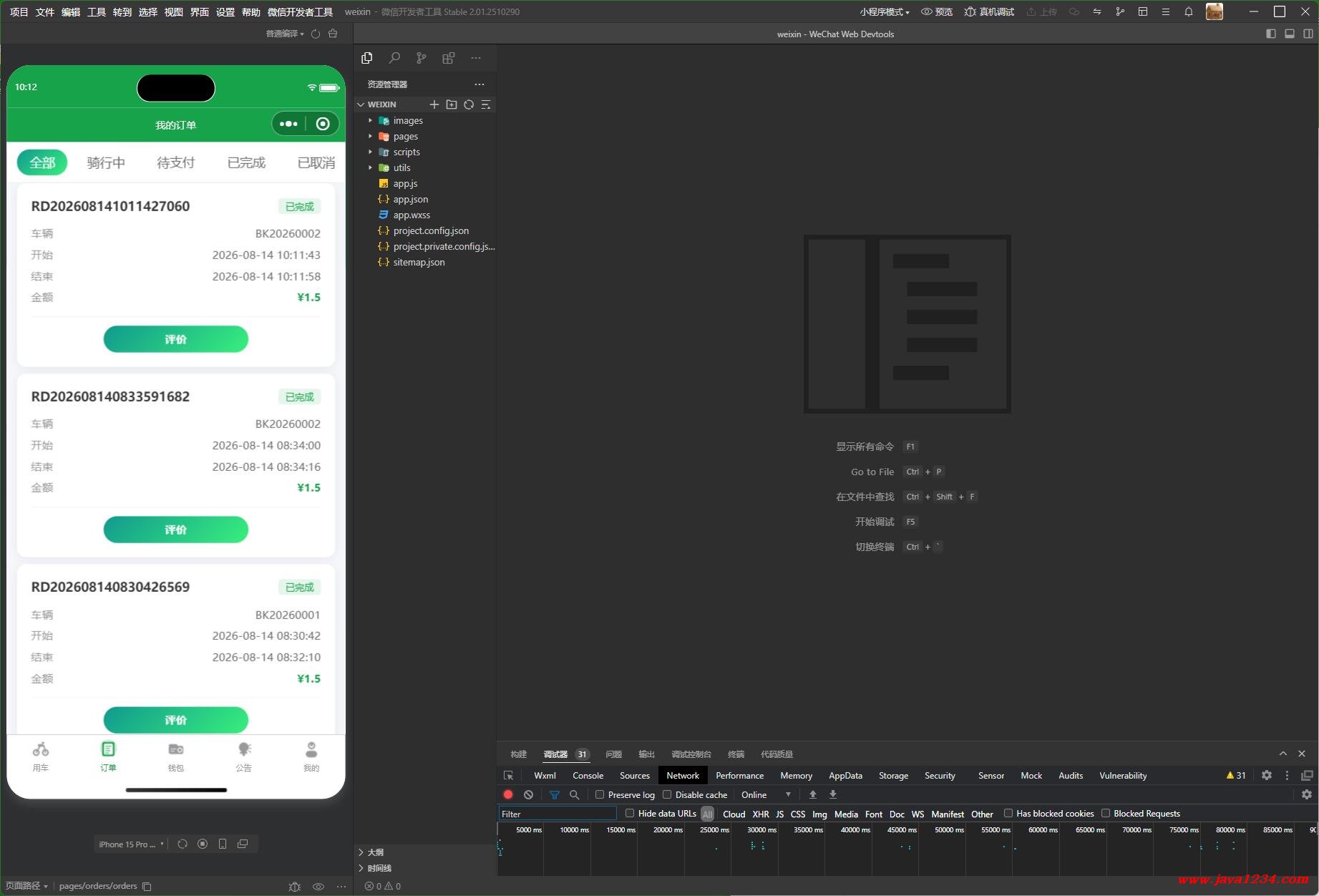1319x896 pixels.
Task: Switch to the Sources tab
Action: click(634, 775)
